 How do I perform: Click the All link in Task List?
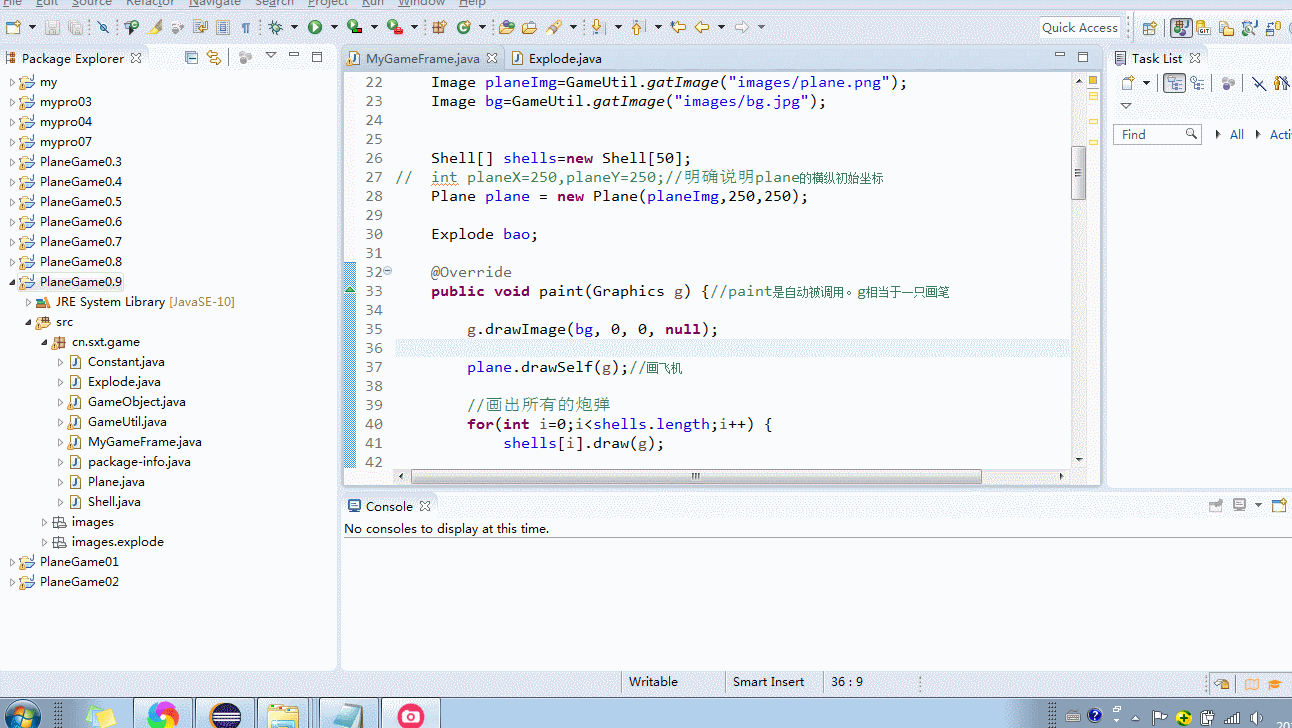[1237, 134]
